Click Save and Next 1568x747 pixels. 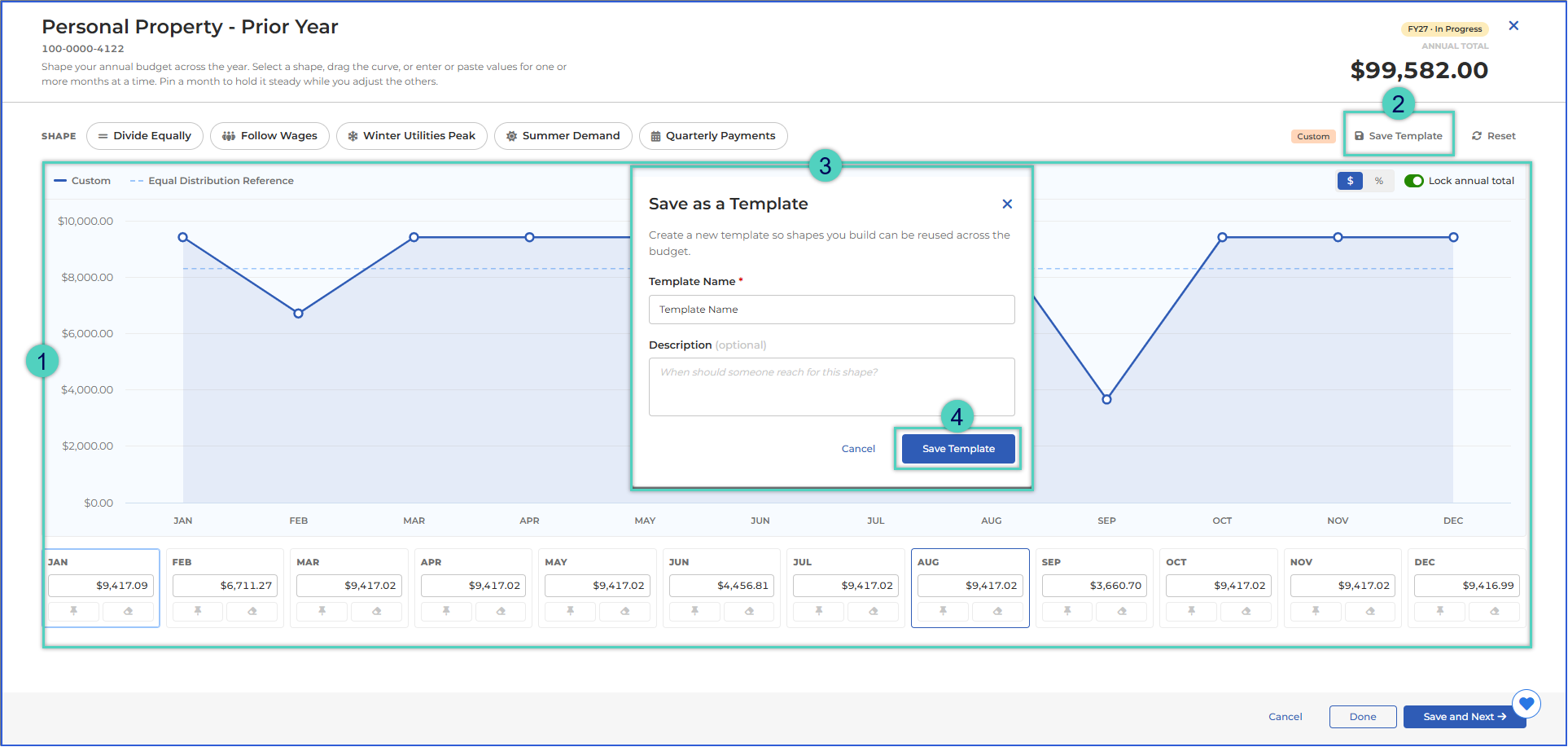pos(1465,717)
